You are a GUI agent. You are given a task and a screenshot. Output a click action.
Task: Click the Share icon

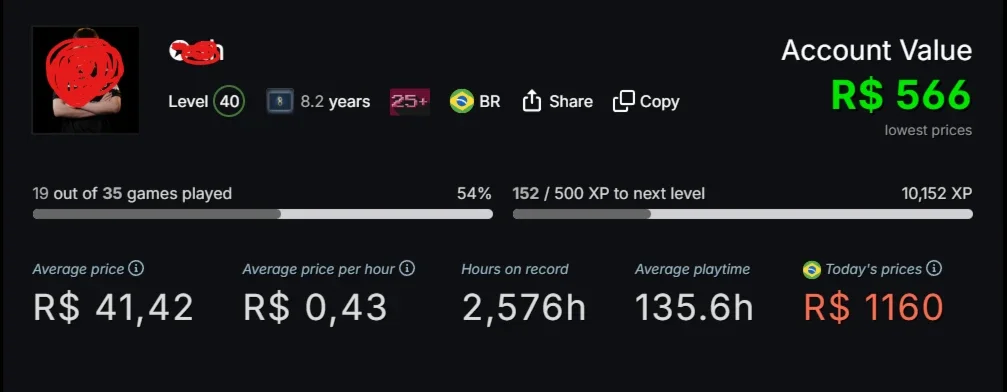(x=532, y=101)
